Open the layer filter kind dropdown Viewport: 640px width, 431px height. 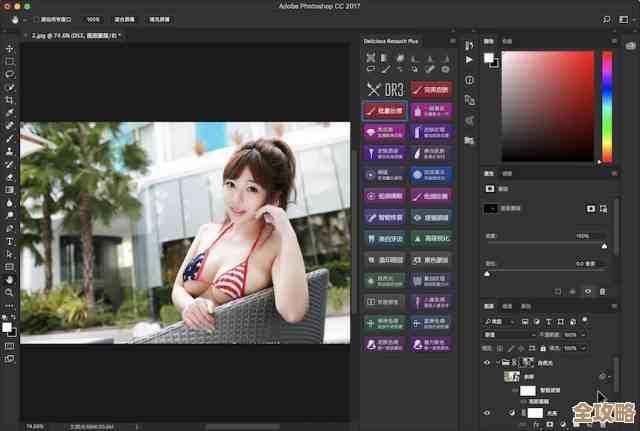500,322
